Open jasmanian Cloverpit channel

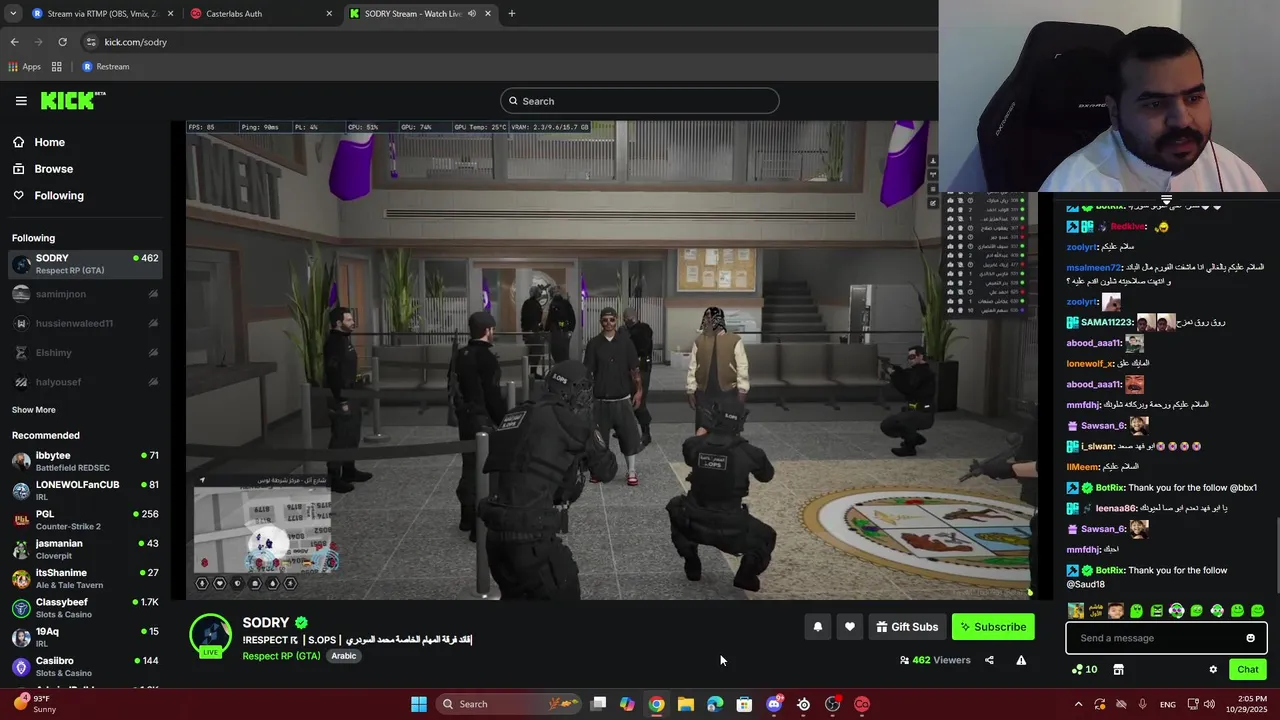[x=85, y=549]
